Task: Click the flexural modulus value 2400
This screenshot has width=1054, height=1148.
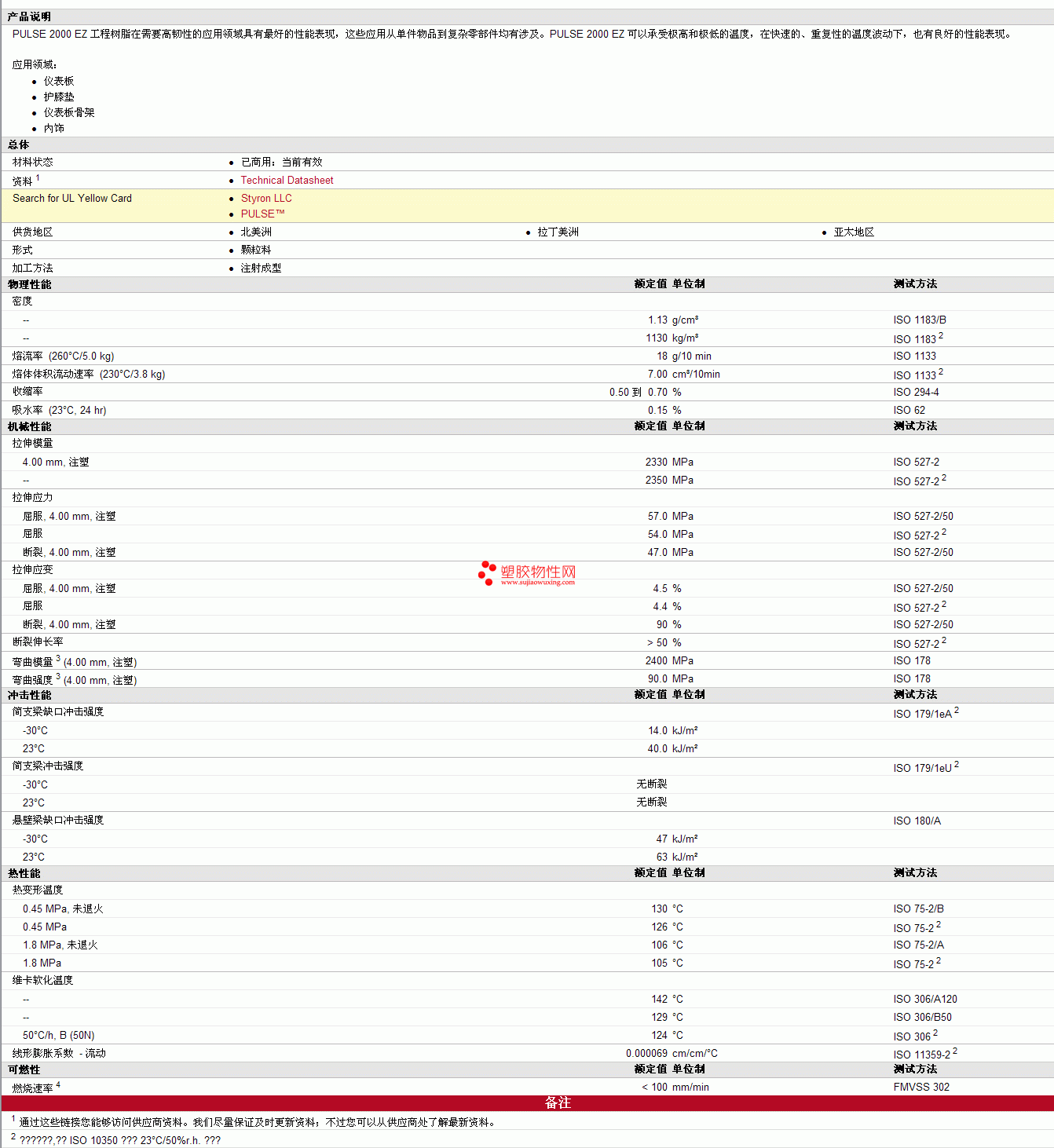Action: coord(657,660)
